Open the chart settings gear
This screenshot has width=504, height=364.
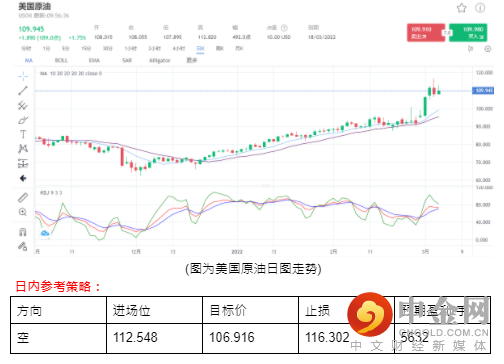coord(488,49)
